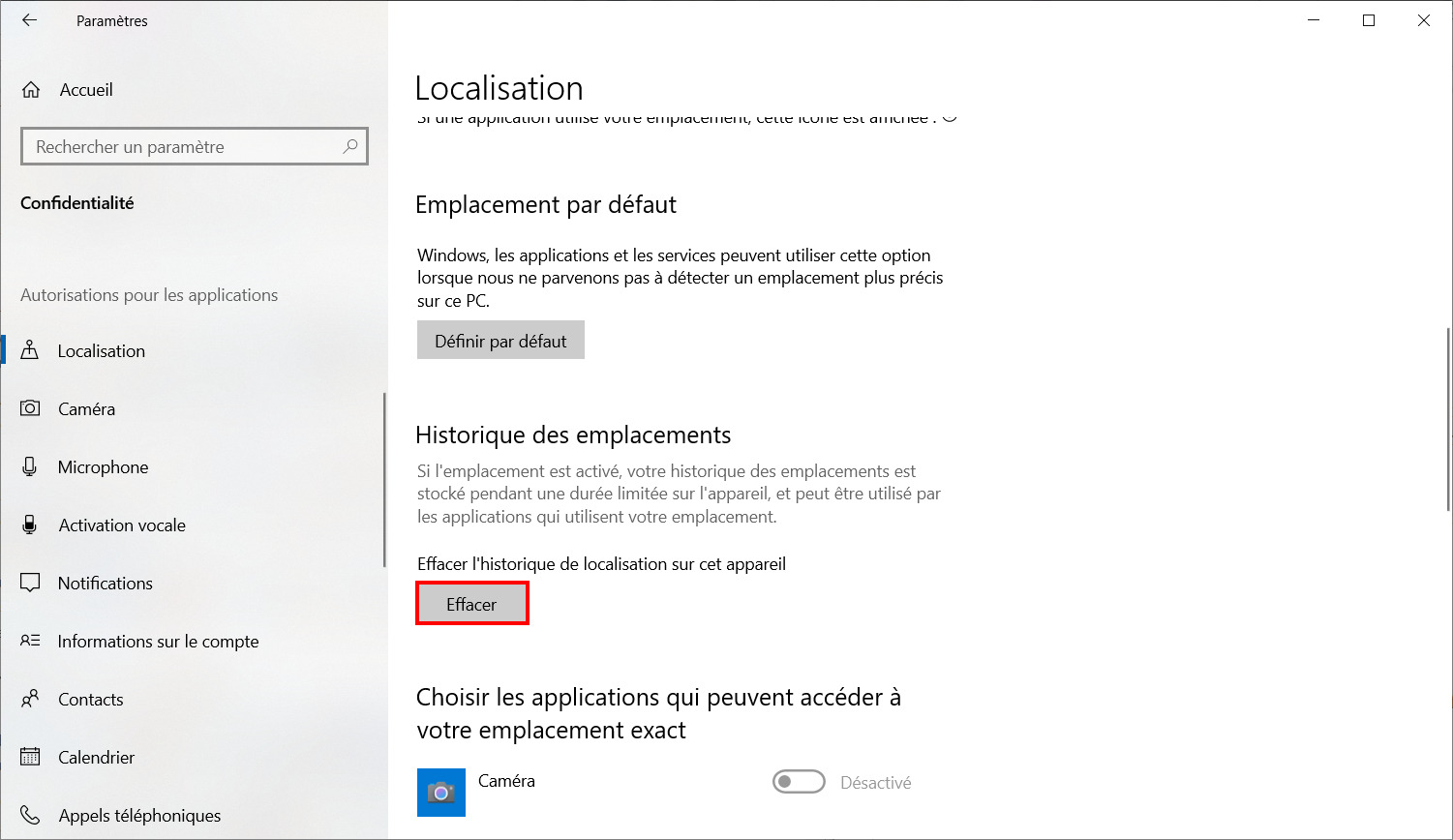Click the Autorisations pour les applications label

point(149,295)
